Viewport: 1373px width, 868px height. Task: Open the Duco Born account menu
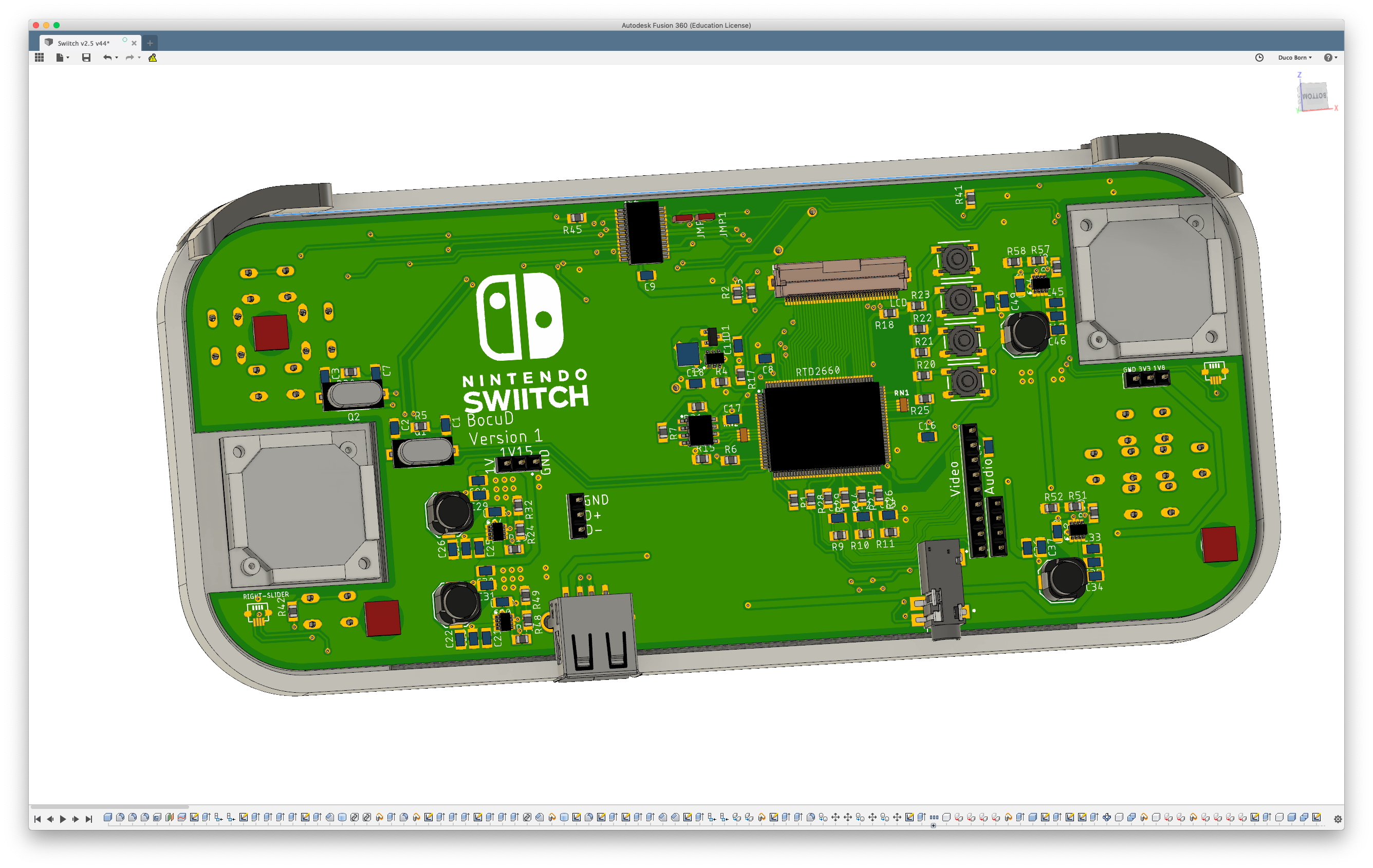(x=1295, y=58)
